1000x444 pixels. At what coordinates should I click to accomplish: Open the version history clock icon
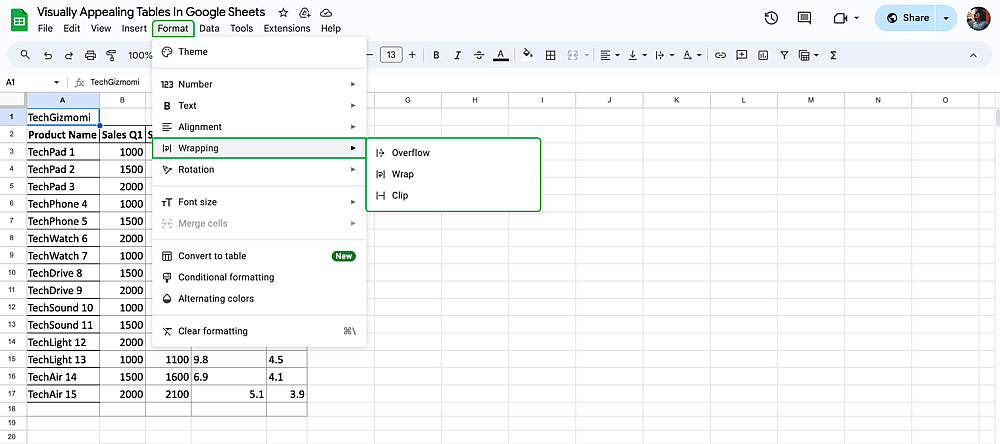tap(771, 18)
